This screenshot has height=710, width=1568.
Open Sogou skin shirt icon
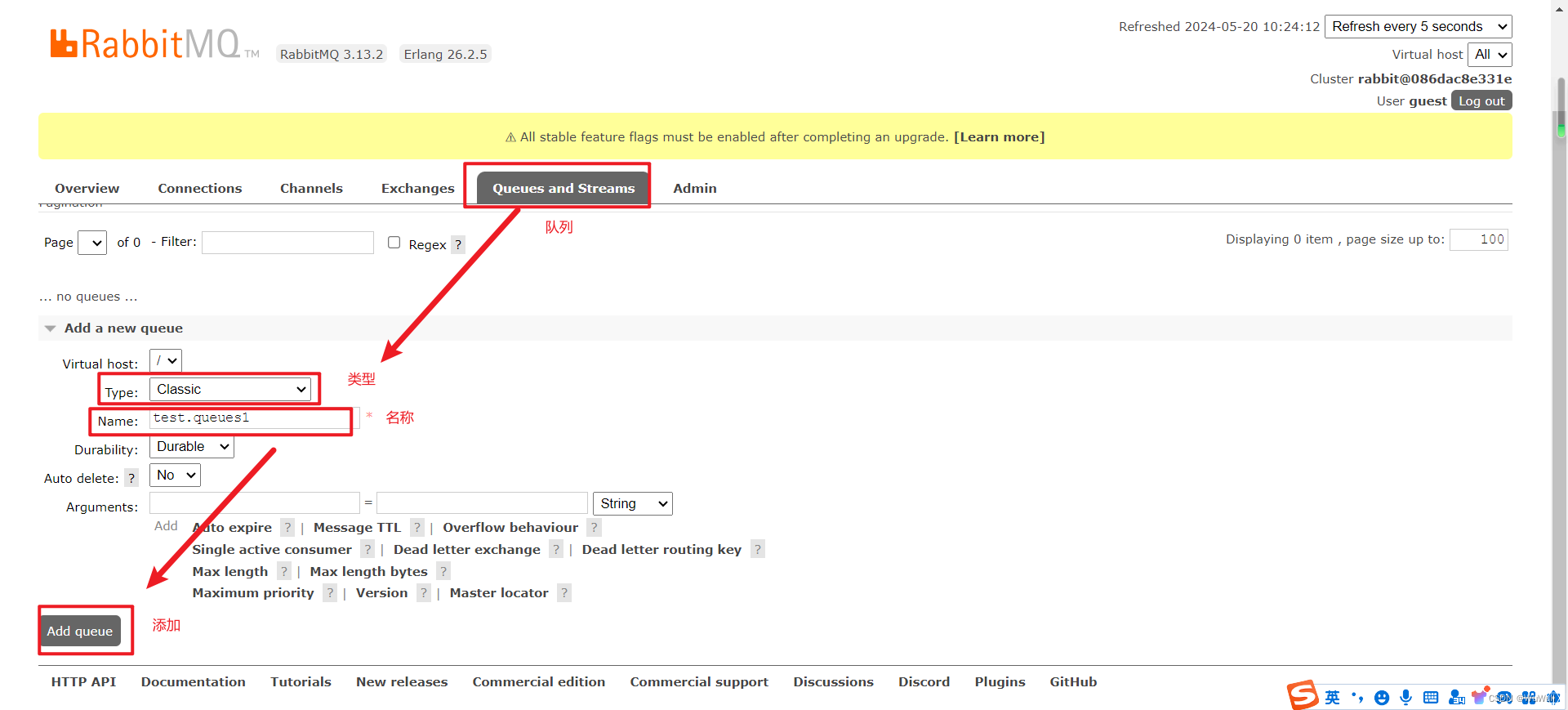pos(1480,696)
